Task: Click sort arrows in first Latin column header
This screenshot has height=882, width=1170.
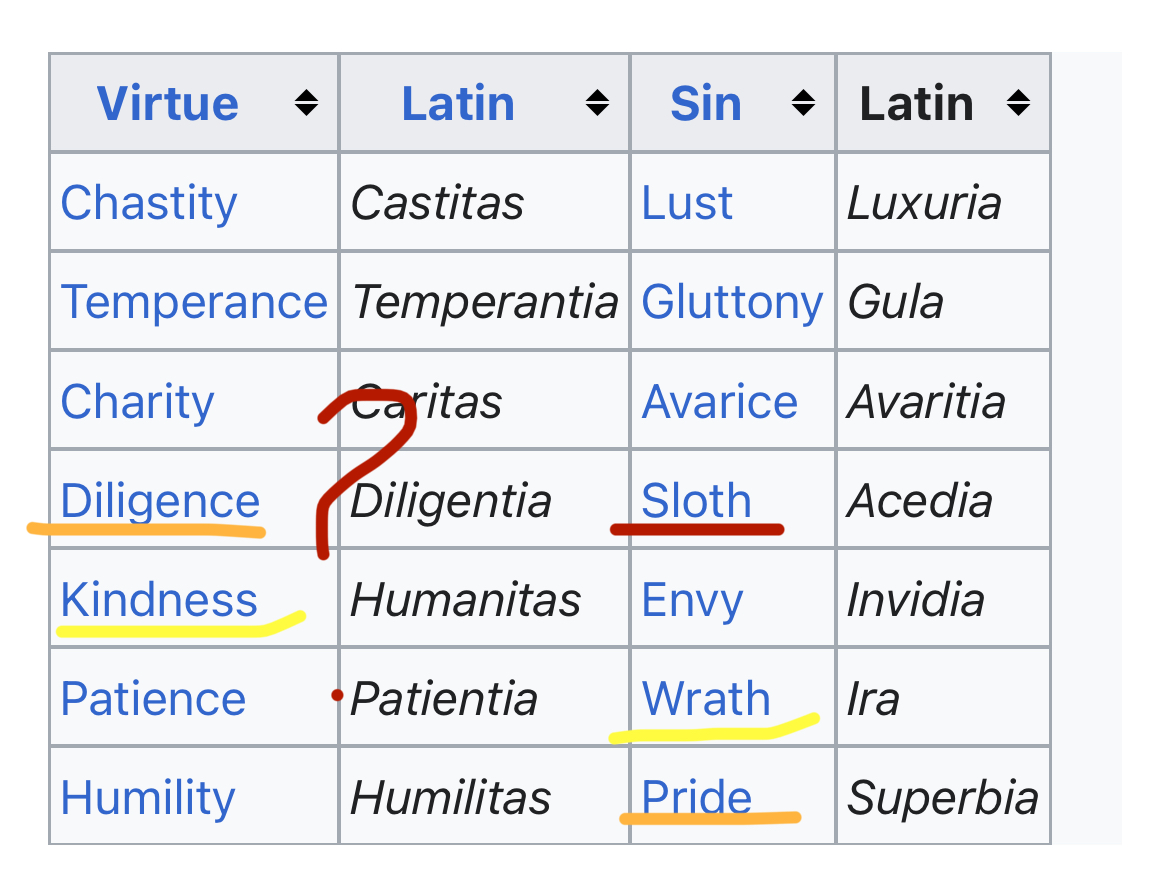Action: tap(597, 103)
